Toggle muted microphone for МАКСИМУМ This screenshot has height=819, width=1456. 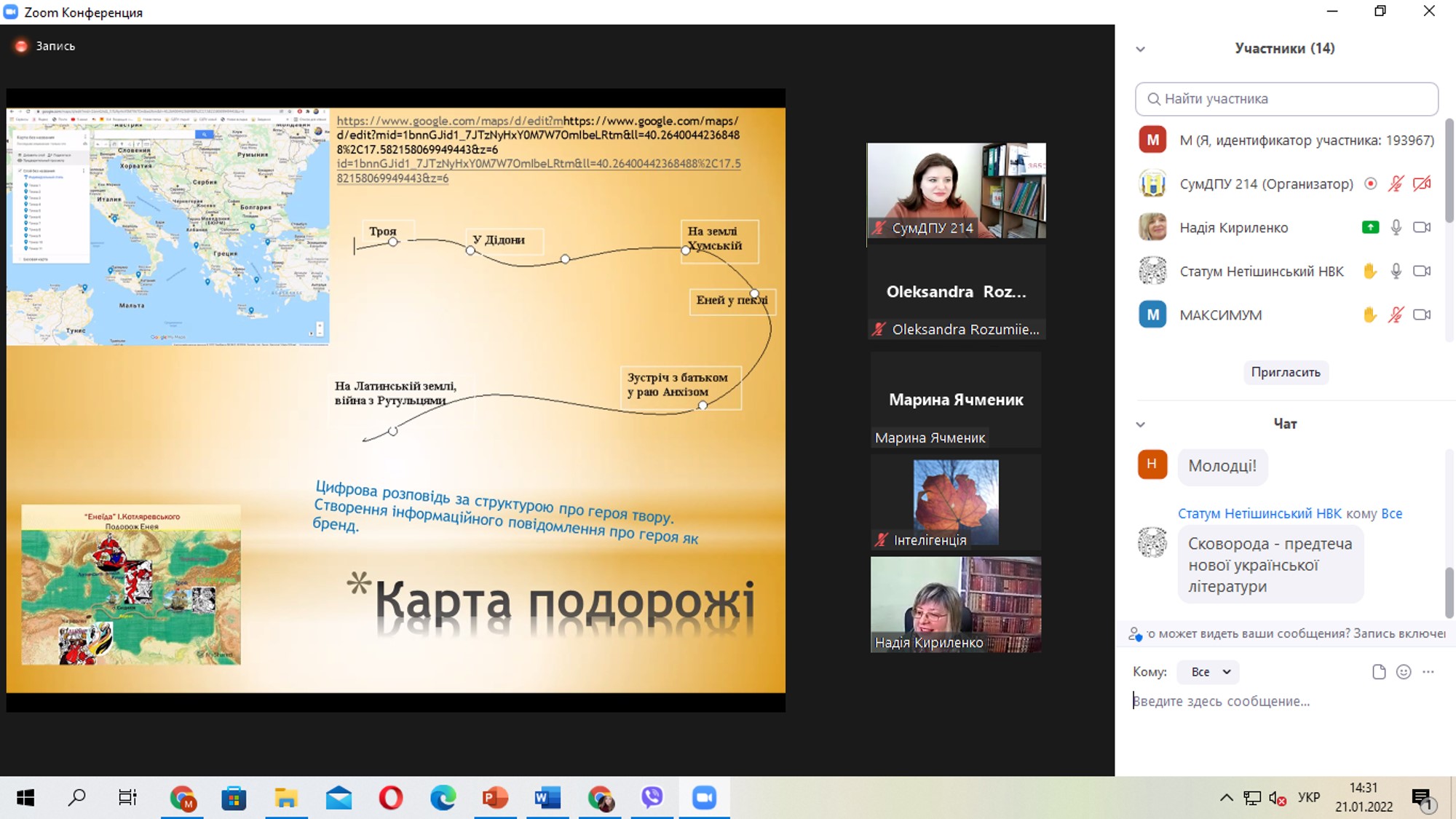1396,315
